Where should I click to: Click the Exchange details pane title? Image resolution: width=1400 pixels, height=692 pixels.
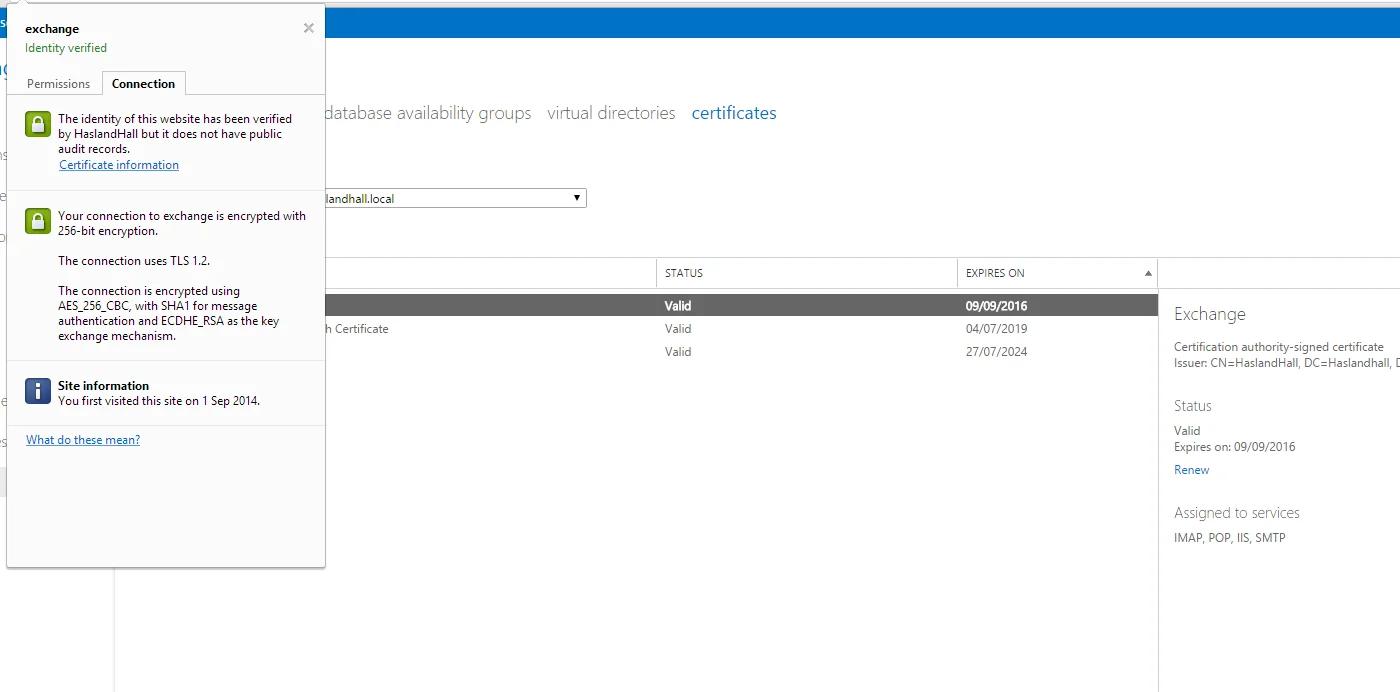1209,314
